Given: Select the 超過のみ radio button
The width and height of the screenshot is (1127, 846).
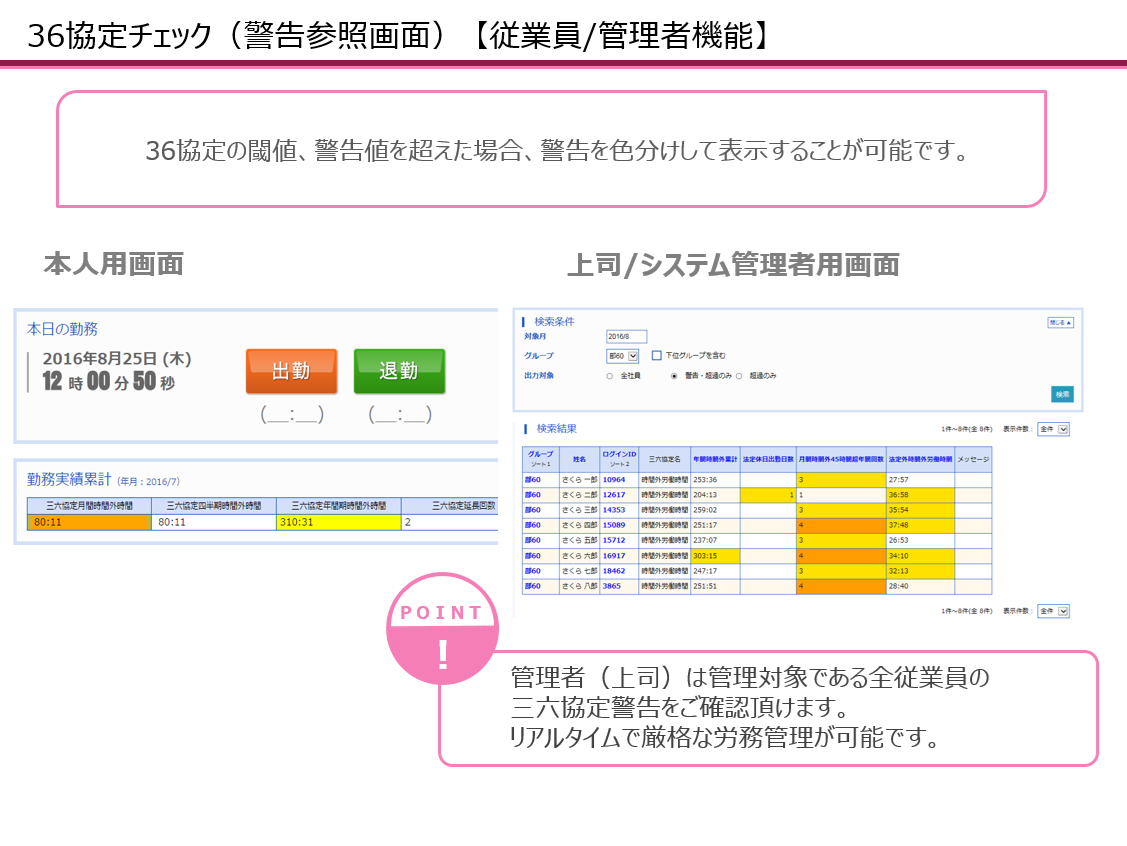Looking at the screenshot, I should tap(739, 375).
